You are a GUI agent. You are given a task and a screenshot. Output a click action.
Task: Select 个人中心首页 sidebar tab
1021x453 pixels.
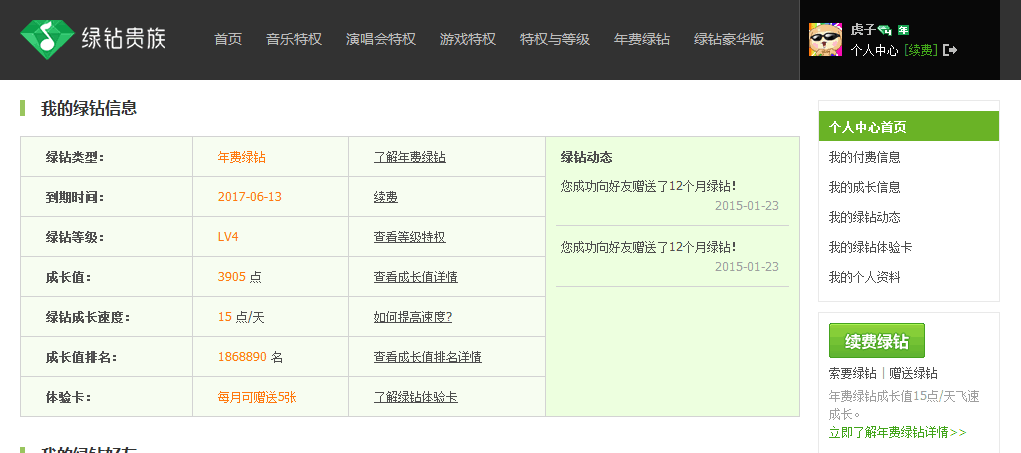coord(908,126)
